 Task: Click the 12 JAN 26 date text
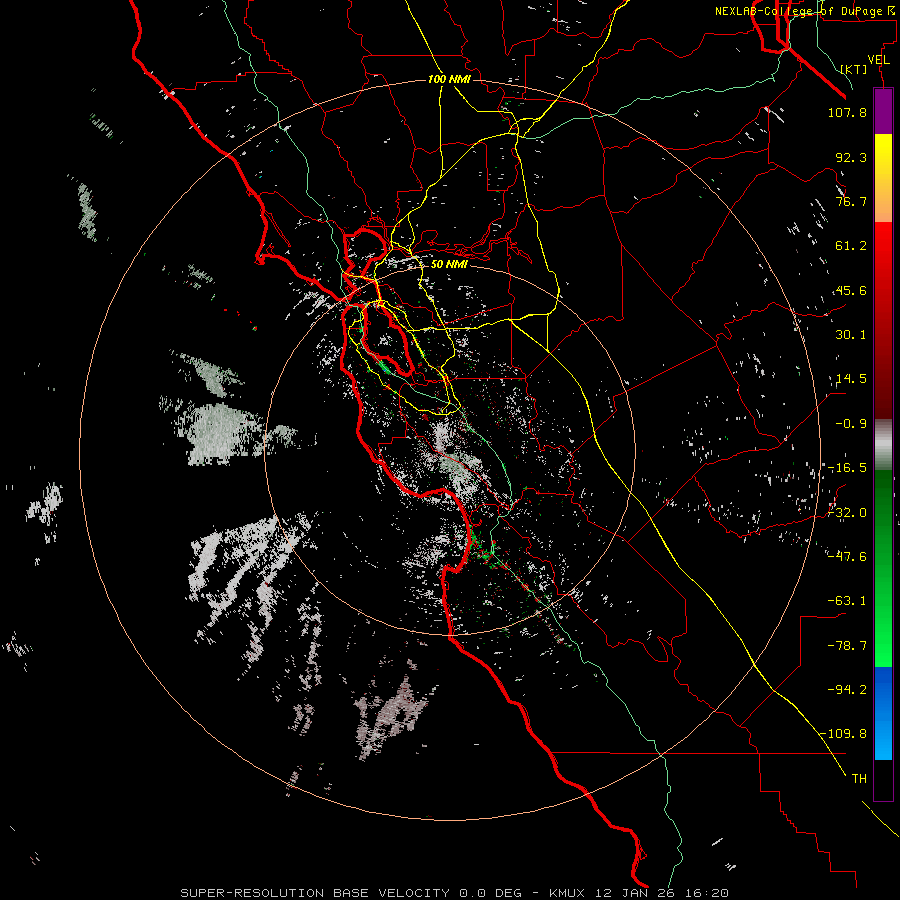(x=635, y=893)
